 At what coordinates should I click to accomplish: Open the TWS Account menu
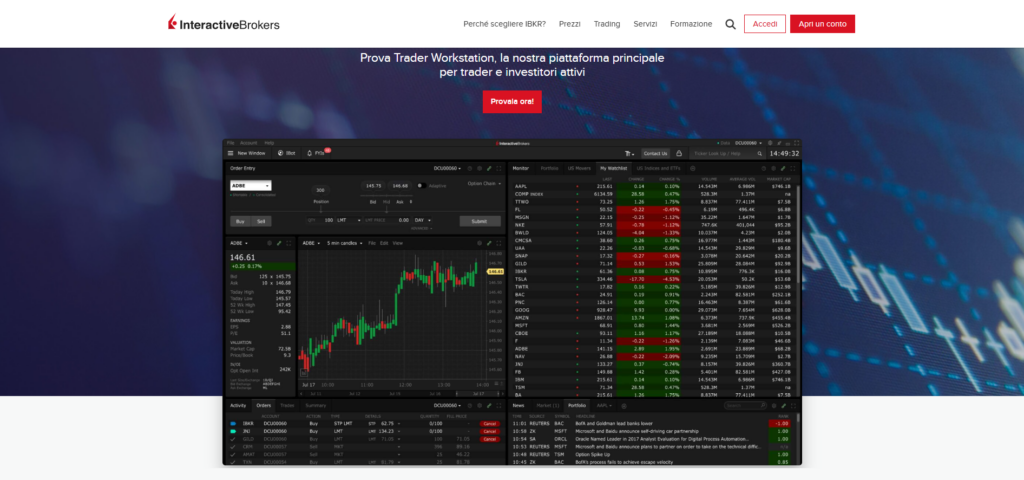click(x=248, y=142)
